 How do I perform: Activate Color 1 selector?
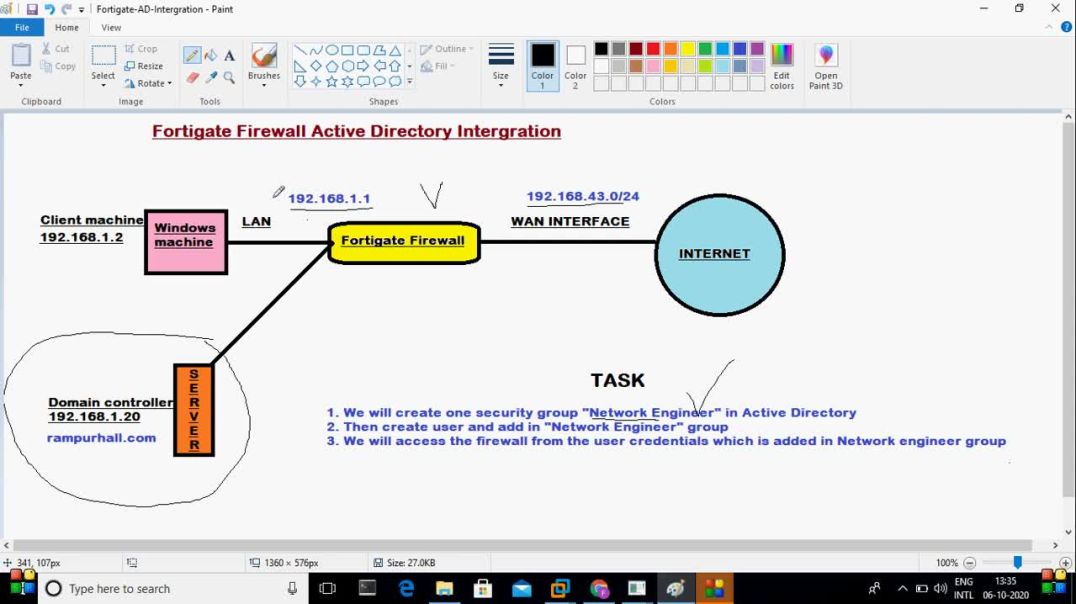click(x=543, y=66)
